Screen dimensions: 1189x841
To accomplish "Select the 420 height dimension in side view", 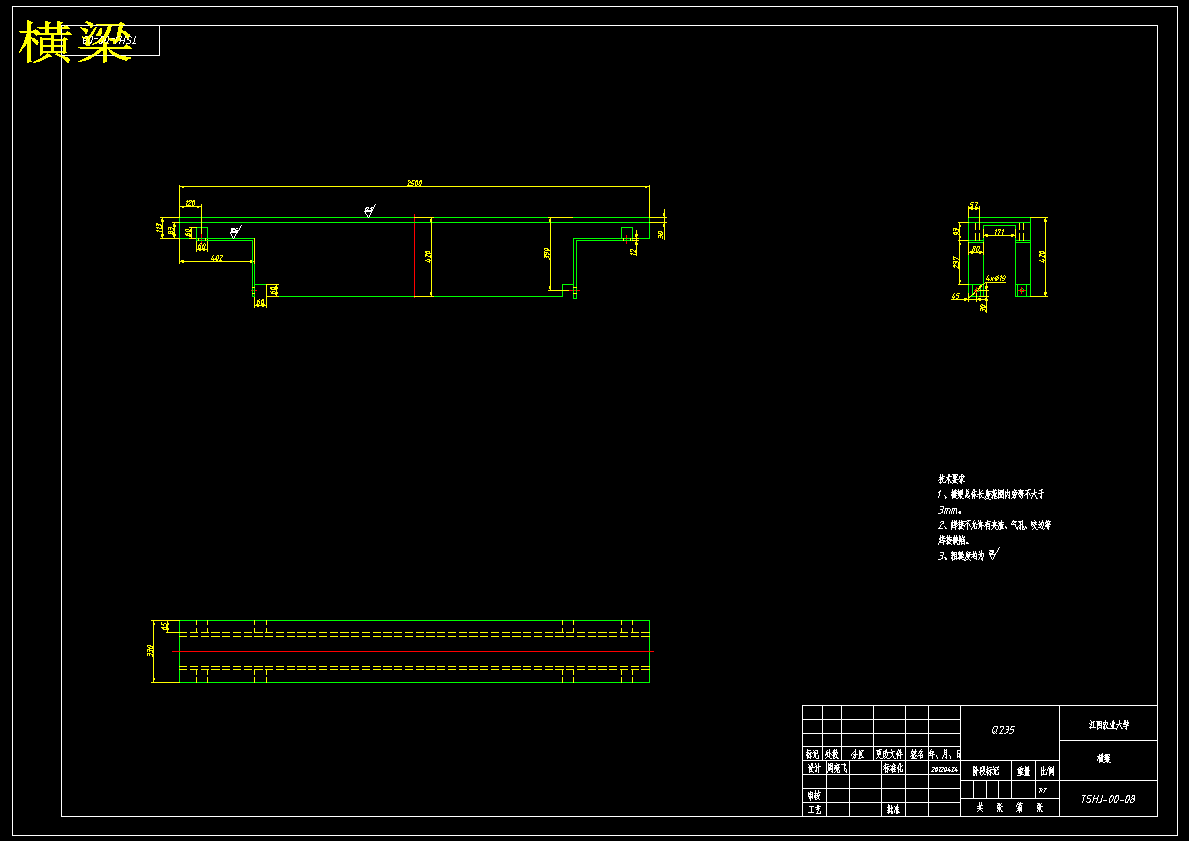I will click(x=1043, y=256).
